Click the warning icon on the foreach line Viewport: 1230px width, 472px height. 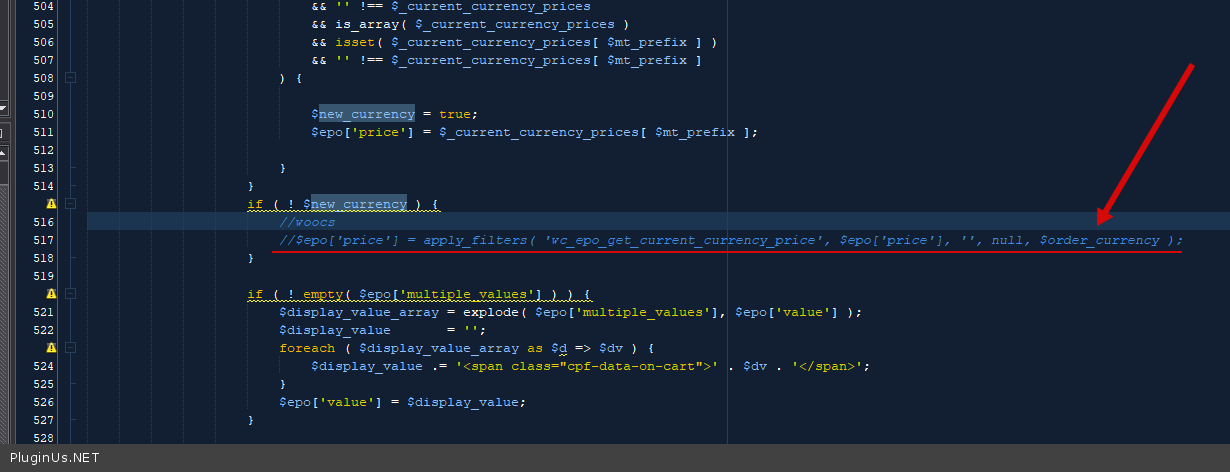click(x=51, y=348)
